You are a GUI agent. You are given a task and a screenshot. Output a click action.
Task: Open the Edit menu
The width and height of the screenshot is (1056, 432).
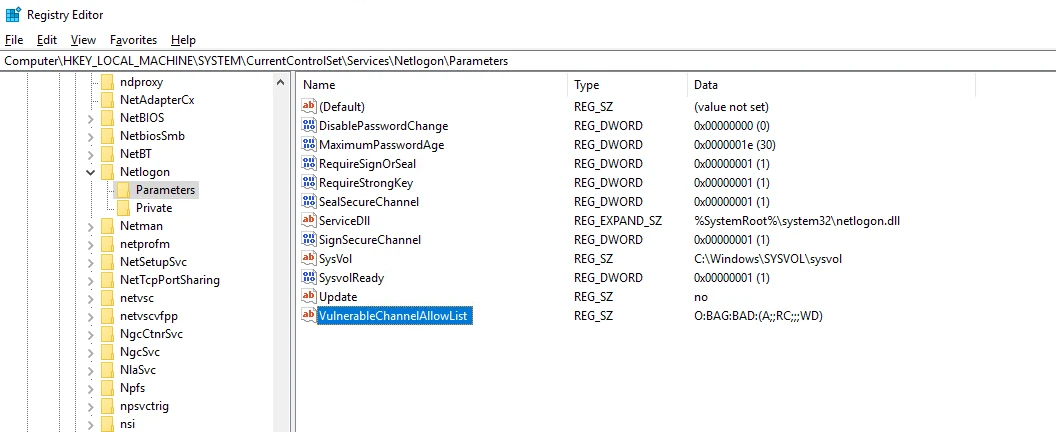pos(47,40)
